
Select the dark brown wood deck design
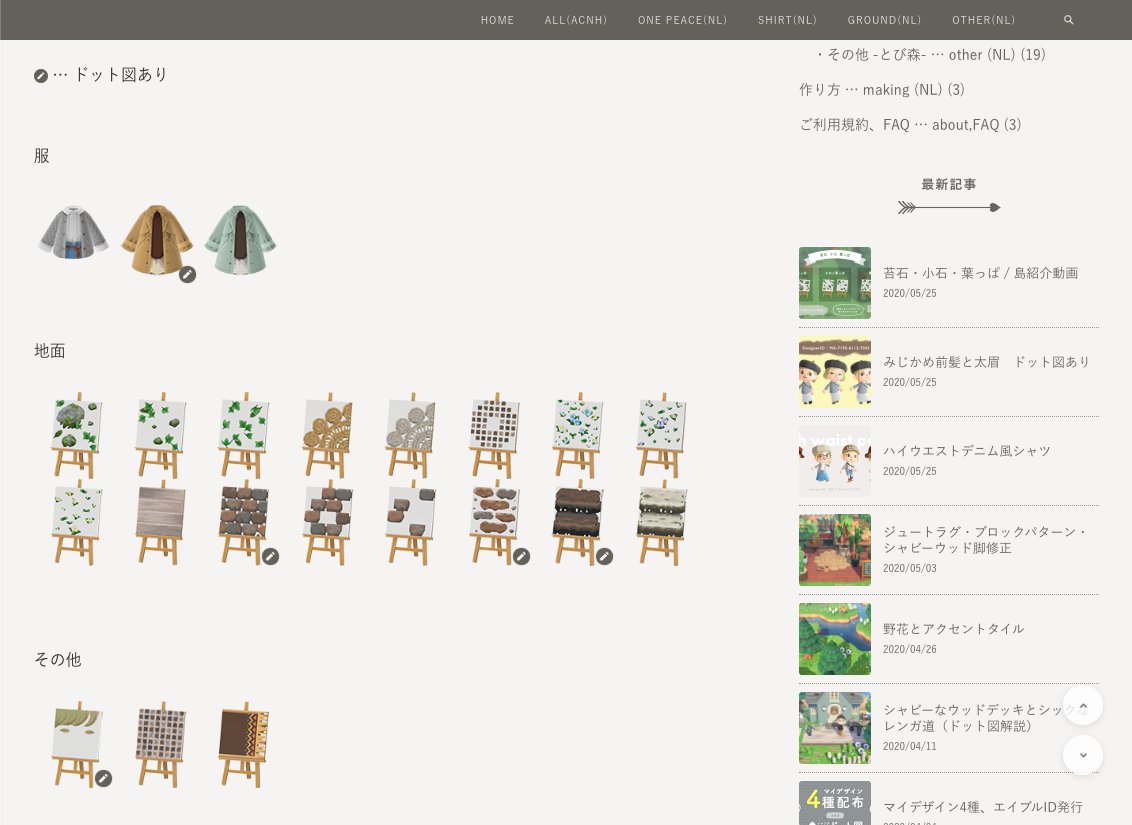[x=578, y=523]
